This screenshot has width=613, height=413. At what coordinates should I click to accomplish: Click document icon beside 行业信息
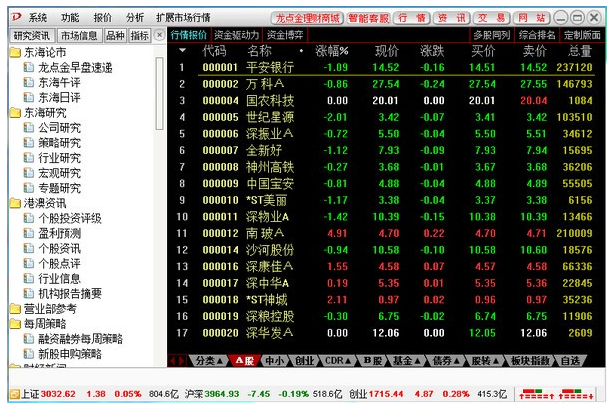tap(29, 278)
